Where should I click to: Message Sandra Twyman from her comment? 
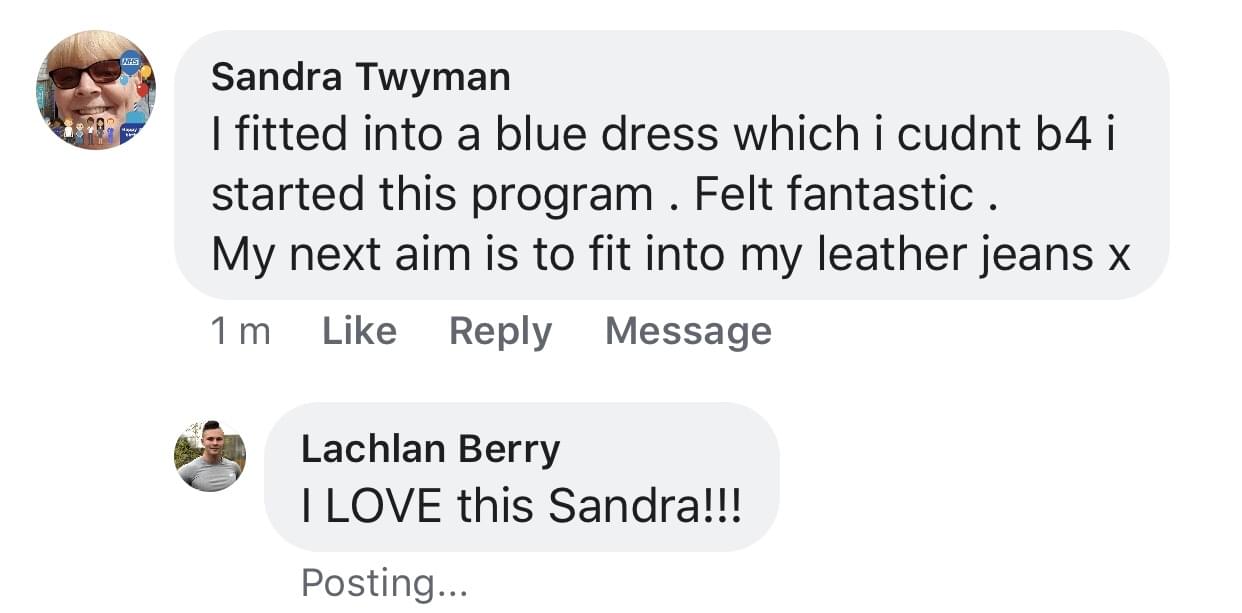pos(688,331)
